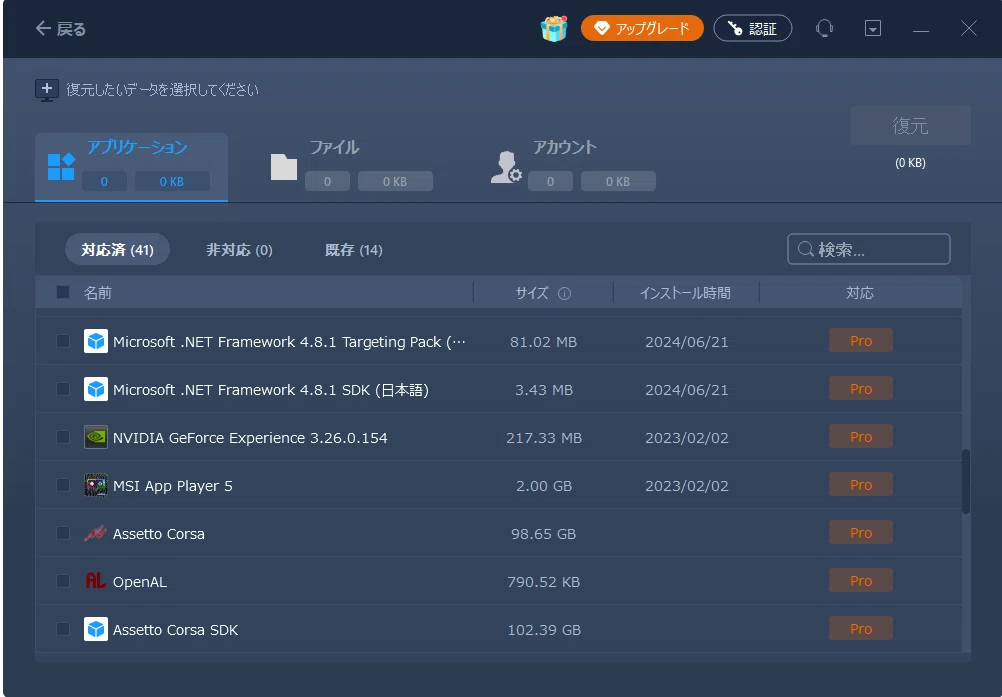The width and height of the screenshot is (1002, 697).
Task: Check the MSI App Player 5 row
Action: 63,485
